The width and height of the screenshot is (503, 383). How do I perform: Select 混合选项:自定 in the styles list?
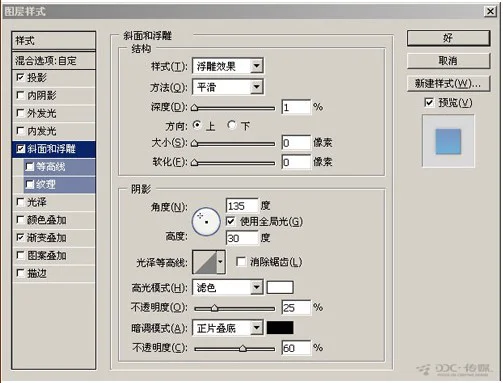[x=54, y=61]
